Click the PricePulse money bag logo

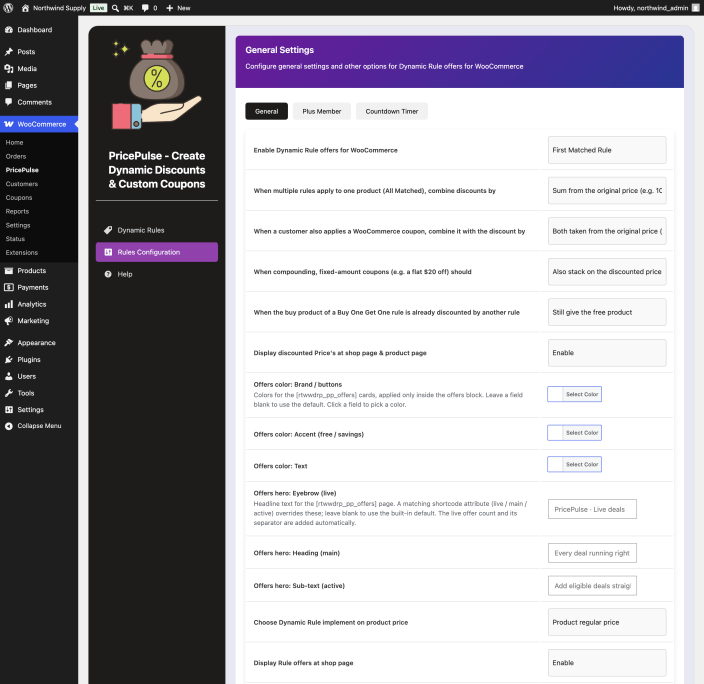tap(157, 84)
